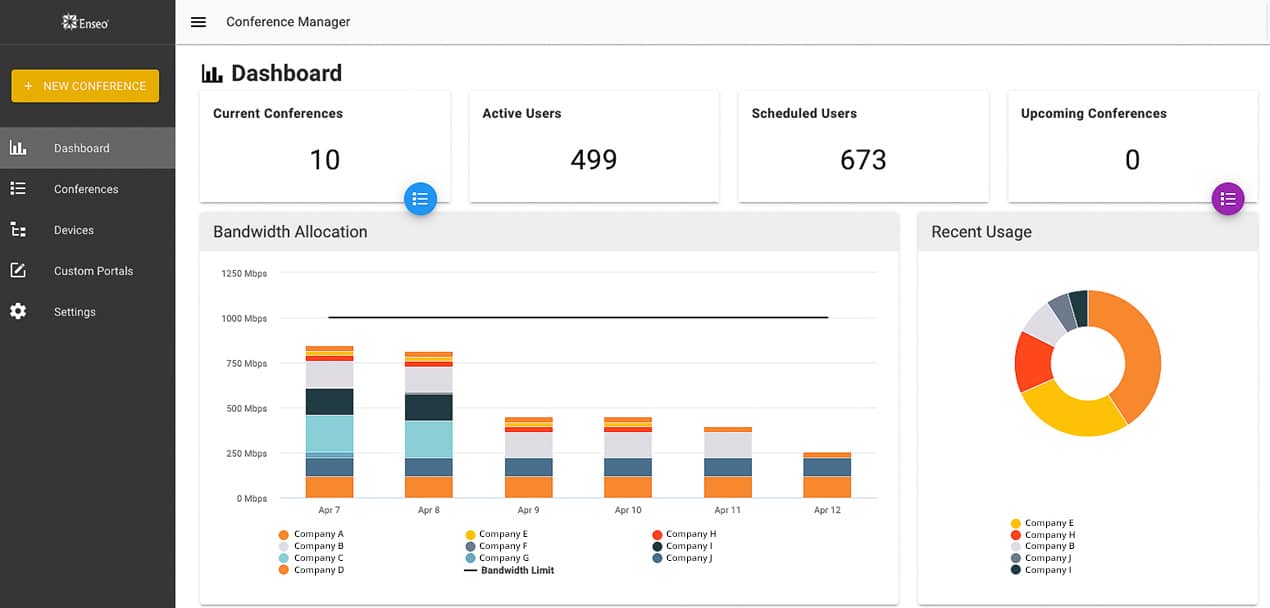The height and width of the screenshot is (608, 1270).
Task: Open Devices using its sidebar icon
Action: (x=18, y=229)
